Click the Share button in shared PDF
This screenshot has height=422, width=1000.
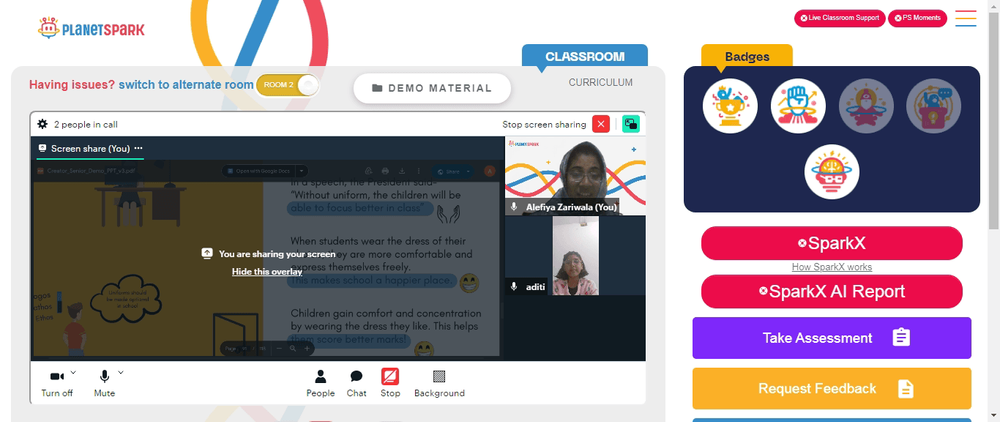(453, 171)
